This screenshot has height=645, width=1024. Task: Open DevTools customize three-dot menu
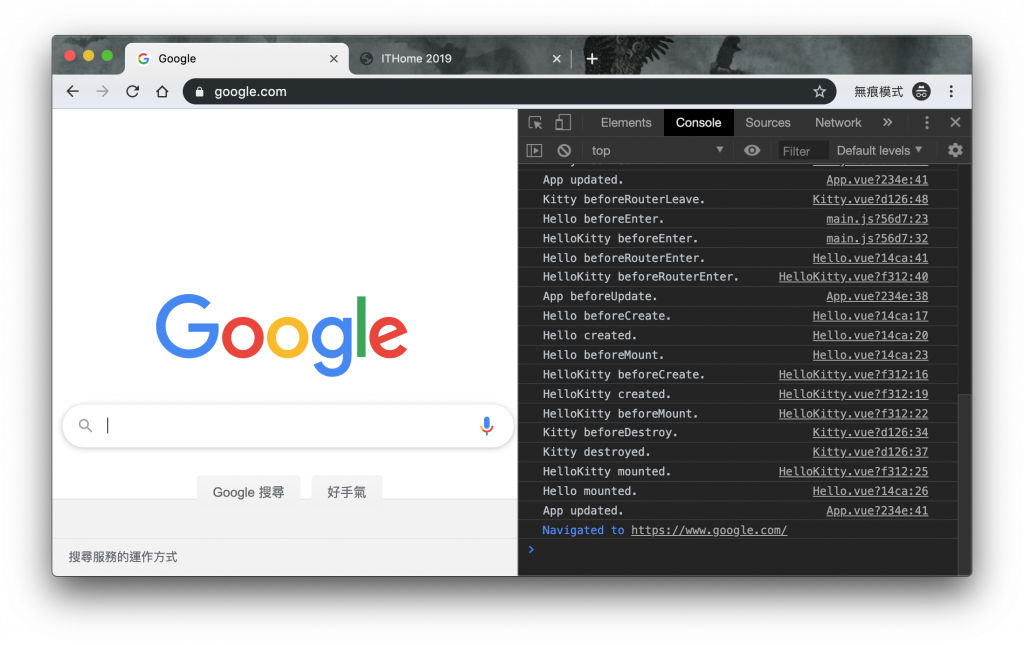(926, 123)
